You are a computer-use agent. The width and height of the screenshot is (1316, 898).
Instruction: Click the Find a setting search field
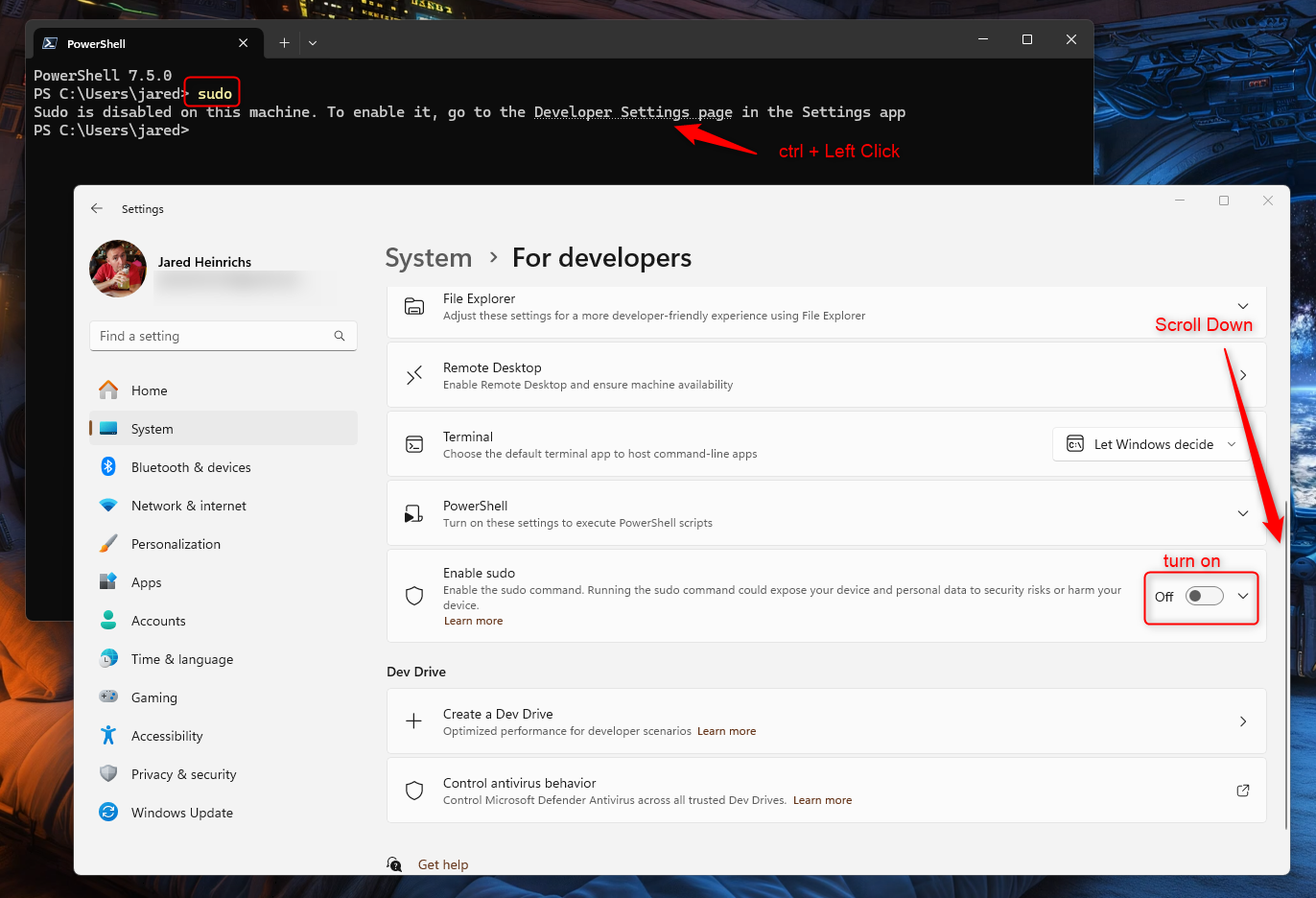223,336
